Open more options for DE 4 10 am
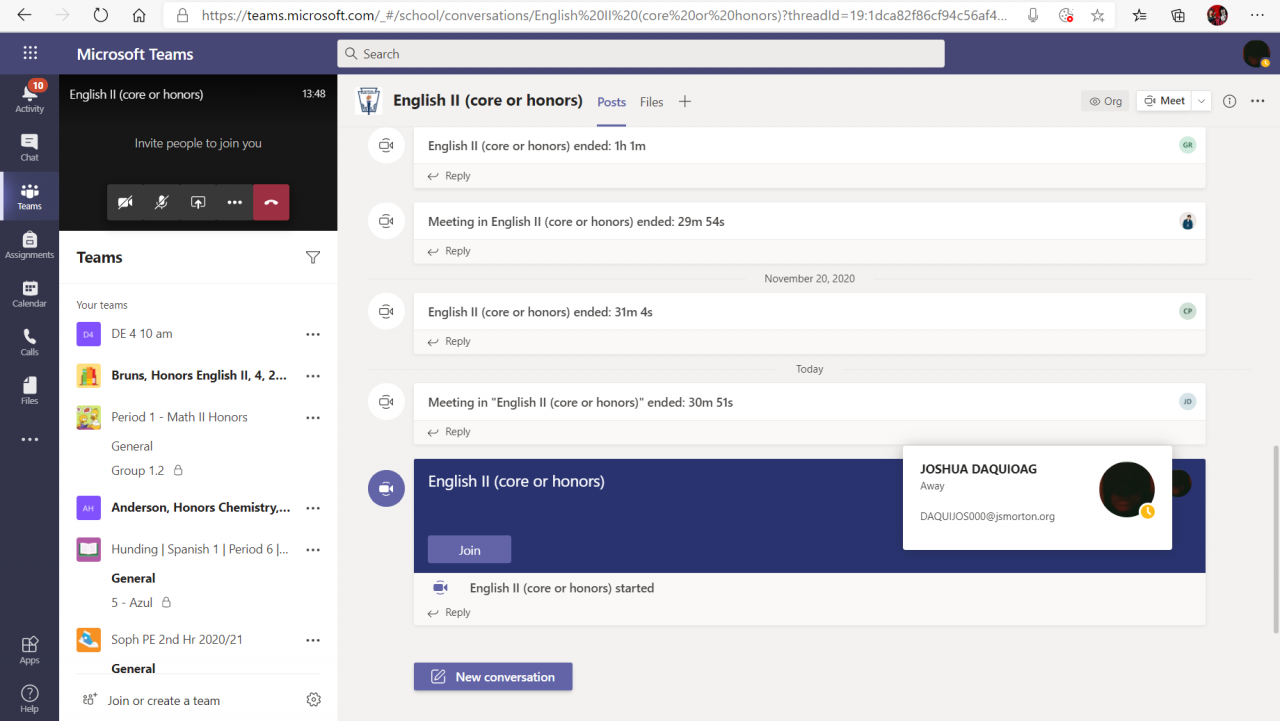 (313, 334)
